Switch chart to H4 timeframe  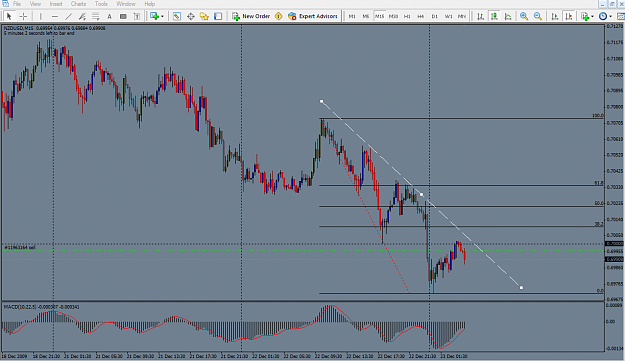pos(421,16)
